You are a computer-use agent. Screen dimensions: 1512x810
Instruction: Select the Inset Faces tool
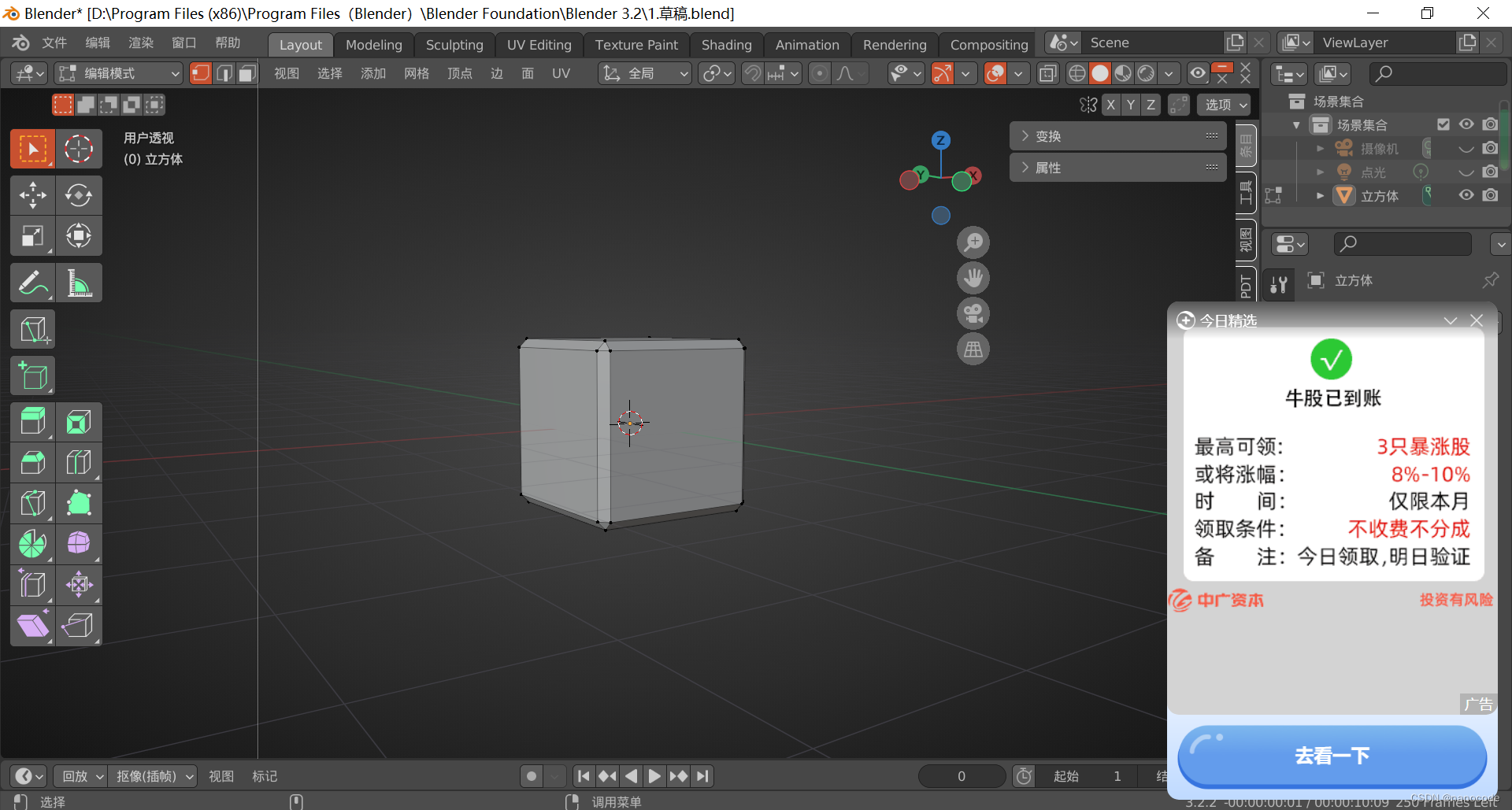pos(79,422)
